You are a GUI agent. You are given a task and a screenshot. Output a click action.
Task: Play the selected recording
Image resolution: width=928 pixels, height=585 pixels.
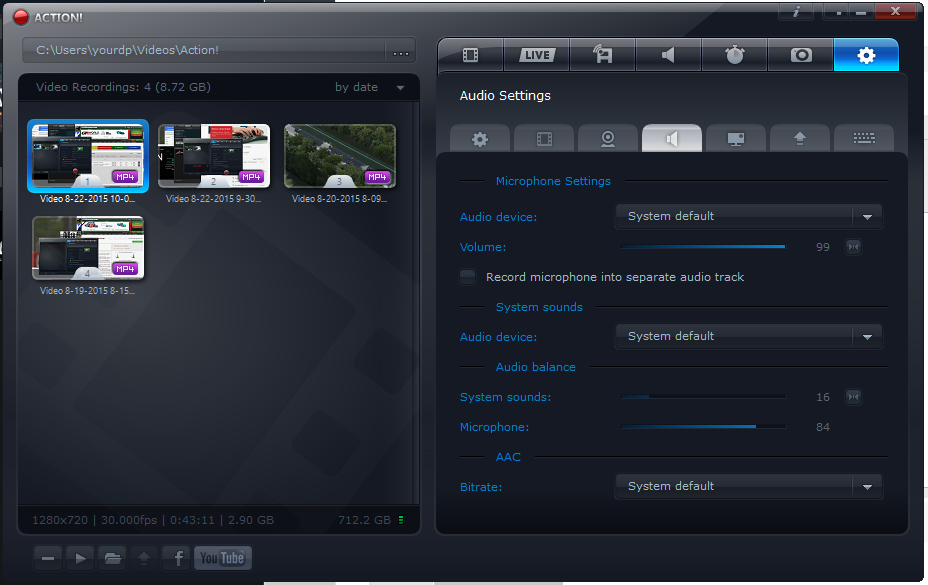(80, 558)
